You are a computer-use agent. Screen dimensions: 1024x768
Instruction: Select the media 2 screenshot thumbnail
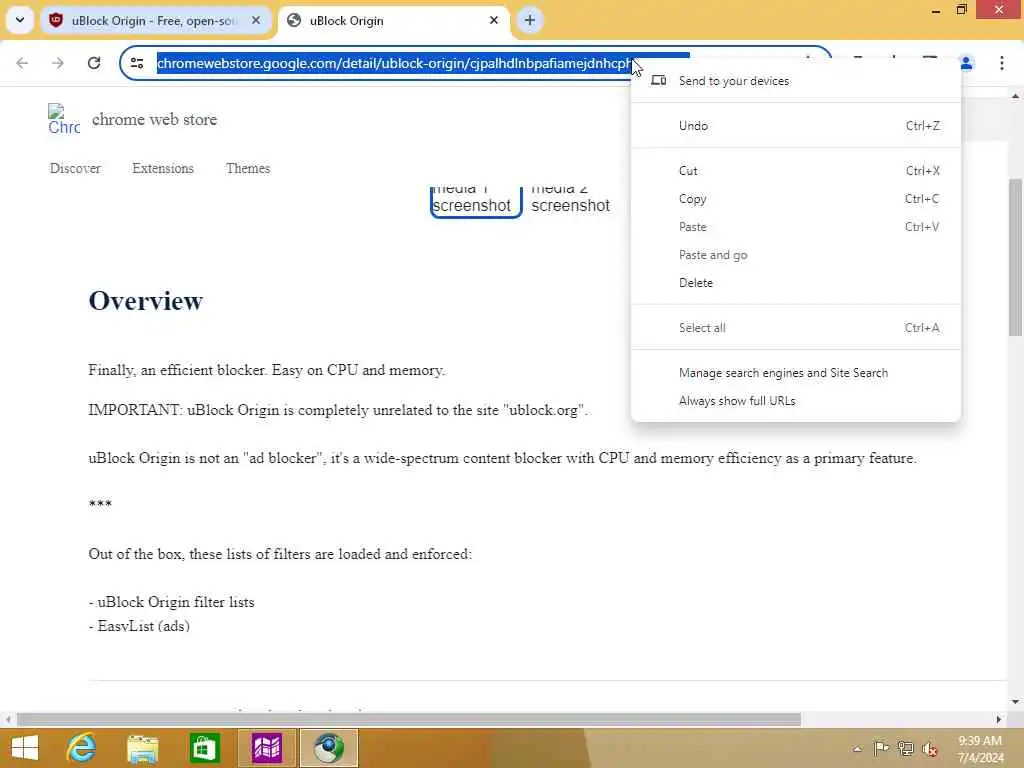[x=570, y=202]
